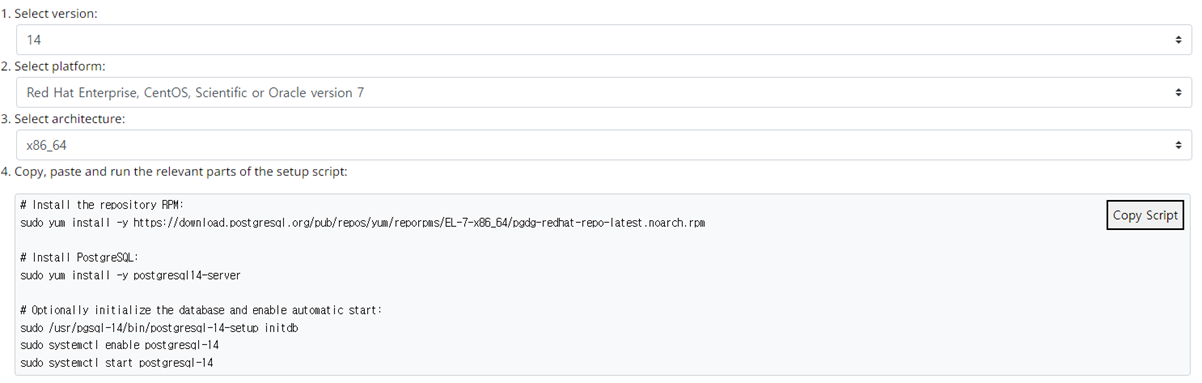1202x383 pixels.
Task: Click the 'systemctl enable postgresql-14' line
Action: pyautogui.click(x=120, y=344)
